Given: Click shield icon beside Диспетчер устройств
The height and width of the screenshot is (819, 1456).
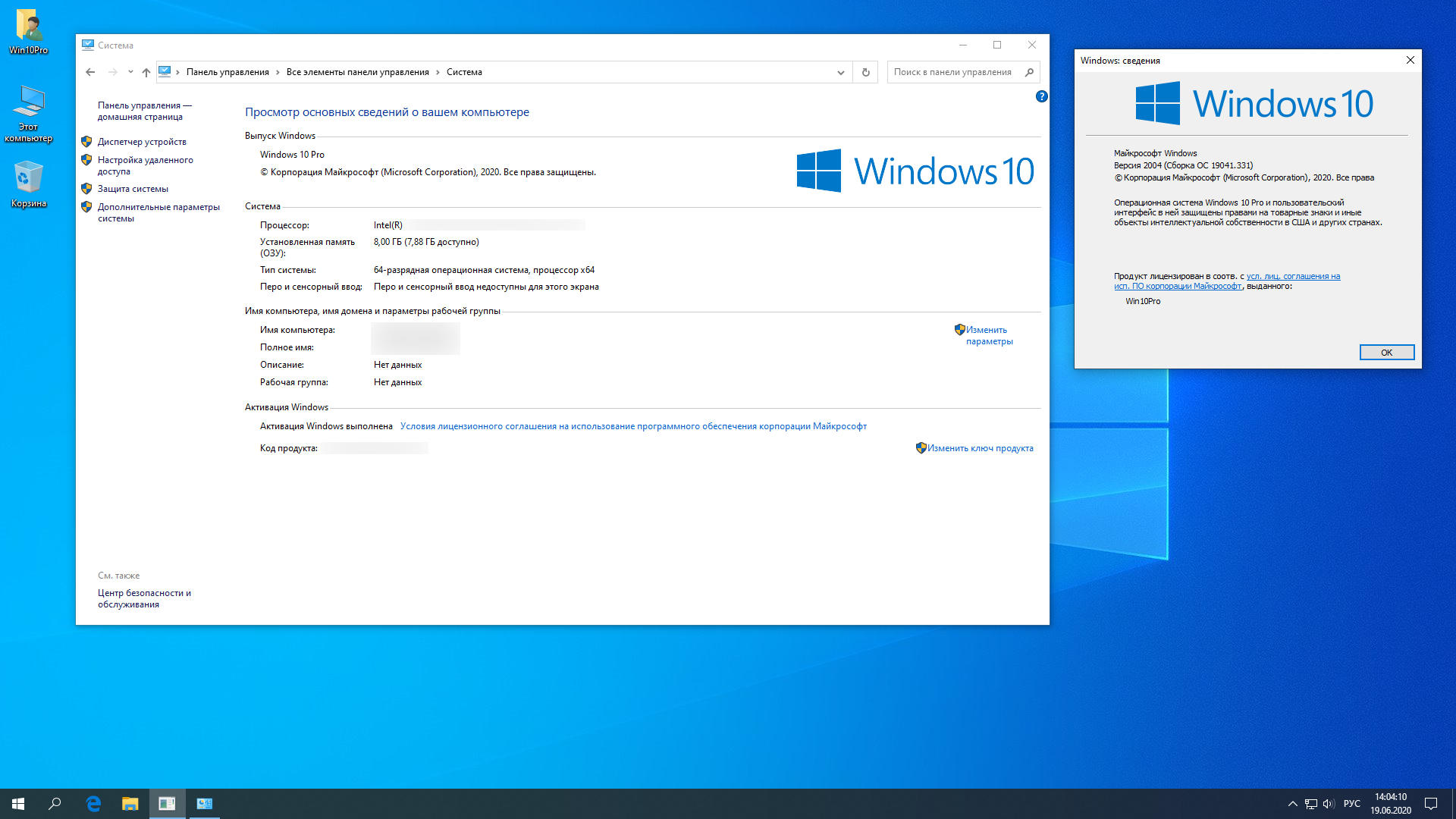Looking at the screenshot, I should click(x=86, y=141).
